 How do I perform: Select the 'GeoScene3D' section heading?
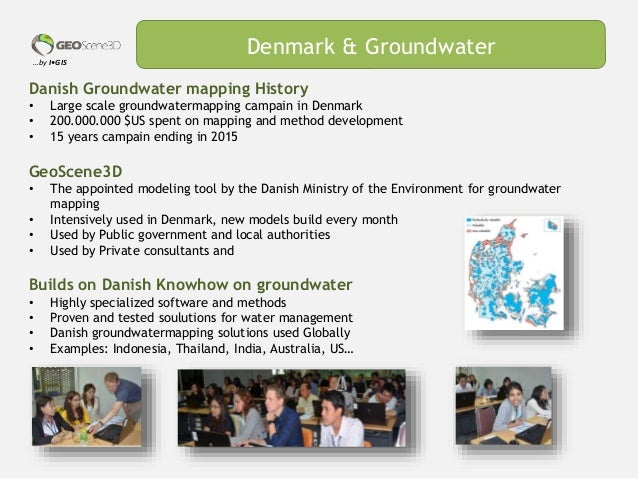point(76,171)
